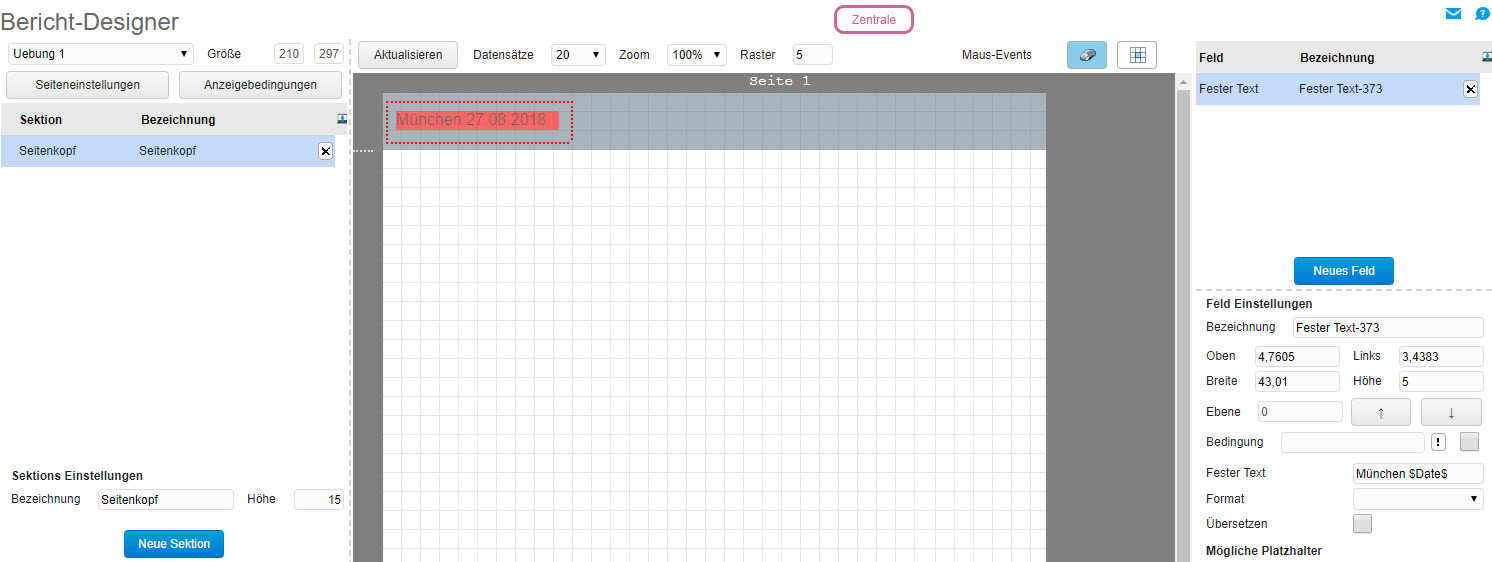Click the Feld column header

coord(1211,58)
